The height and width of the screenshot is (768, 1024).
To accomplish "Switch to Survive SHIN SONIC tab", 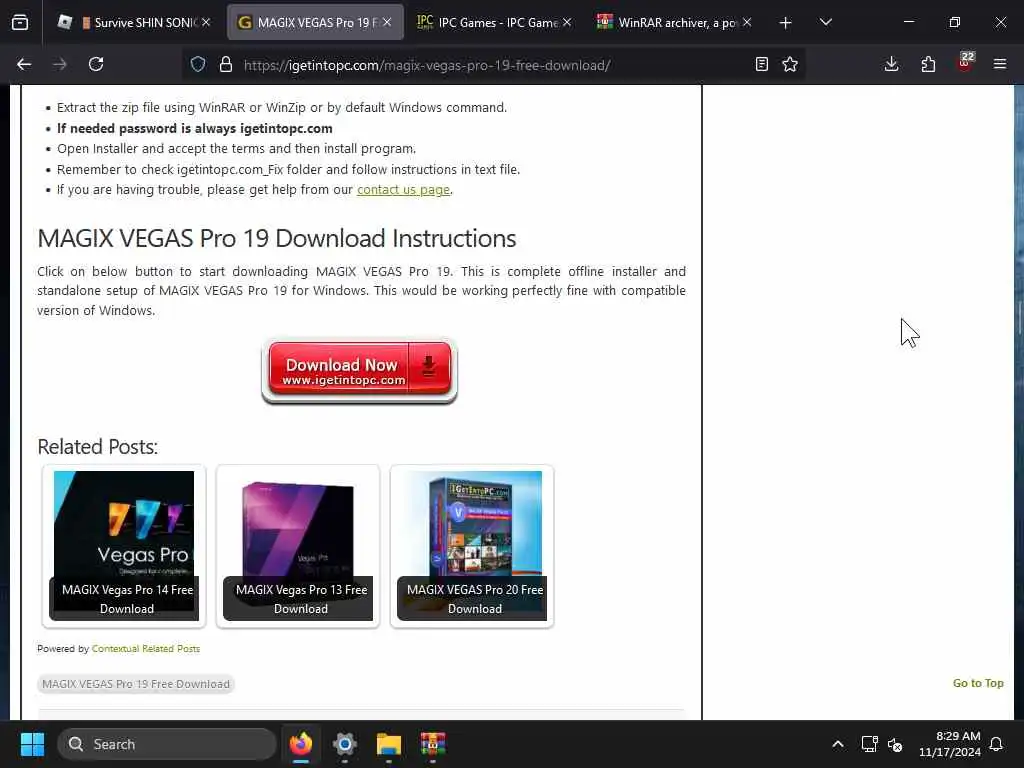I will (x=135, y=22).
